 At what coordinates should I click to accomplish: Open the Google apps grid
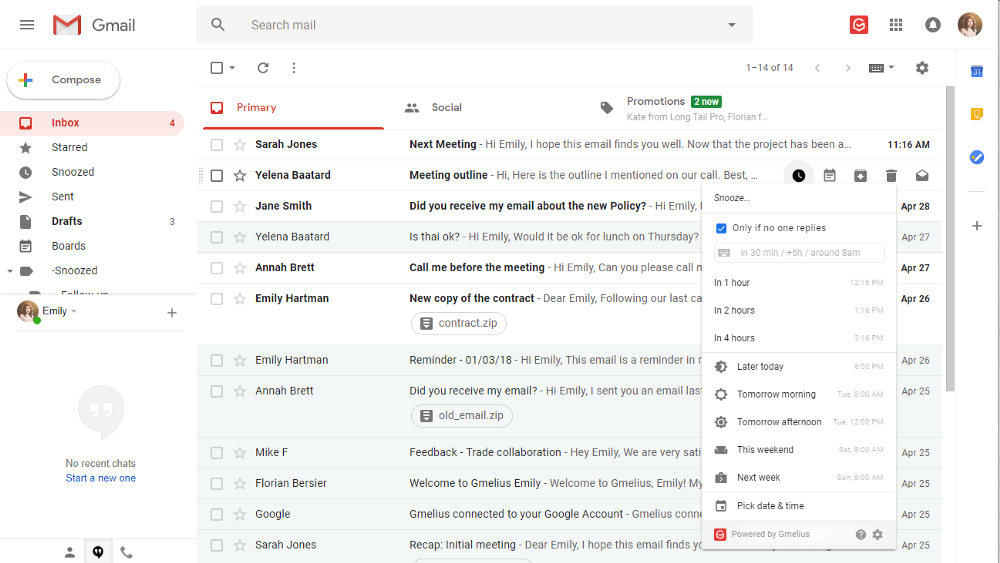coord(896,25)
